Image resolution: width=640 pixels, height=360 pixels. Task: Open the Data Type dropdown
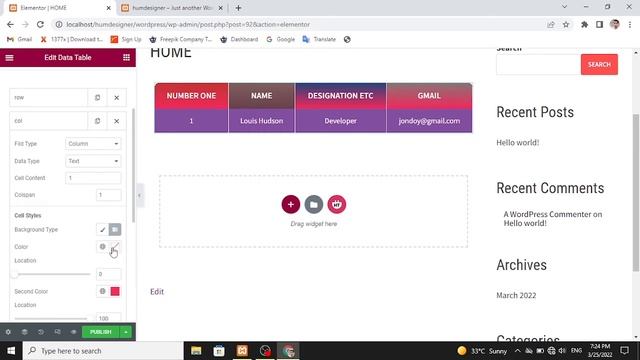(x=93, y=161)
